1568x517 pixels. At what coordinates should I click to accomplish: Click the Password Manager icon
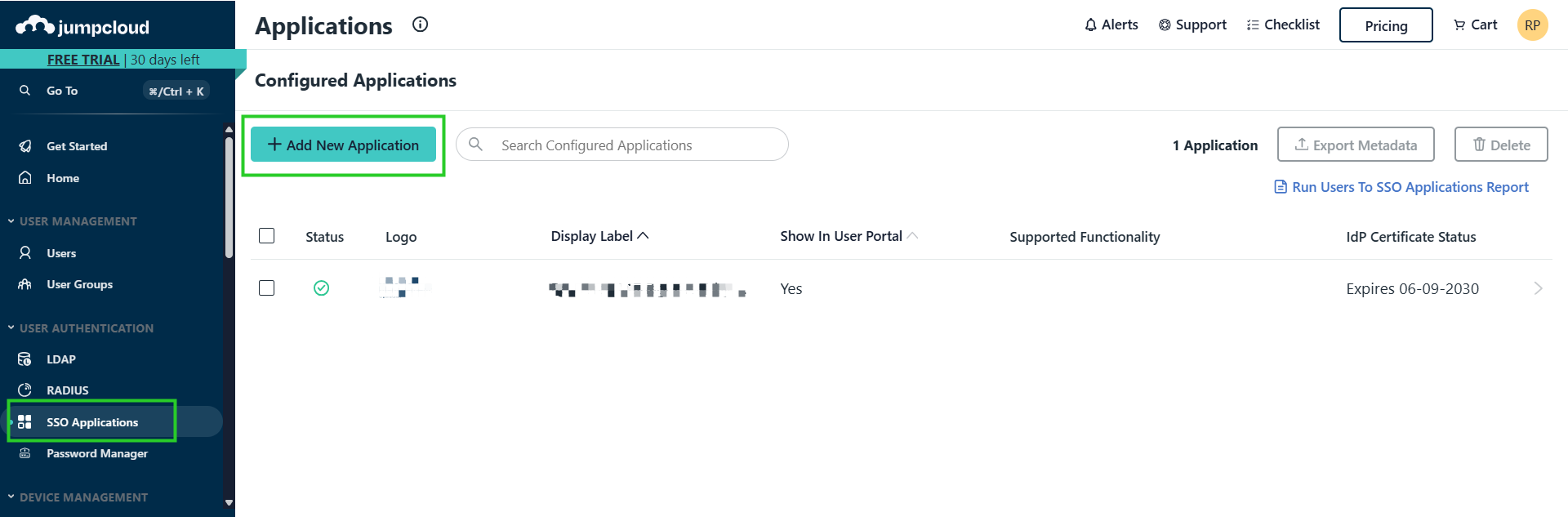[x=25, y=453]
